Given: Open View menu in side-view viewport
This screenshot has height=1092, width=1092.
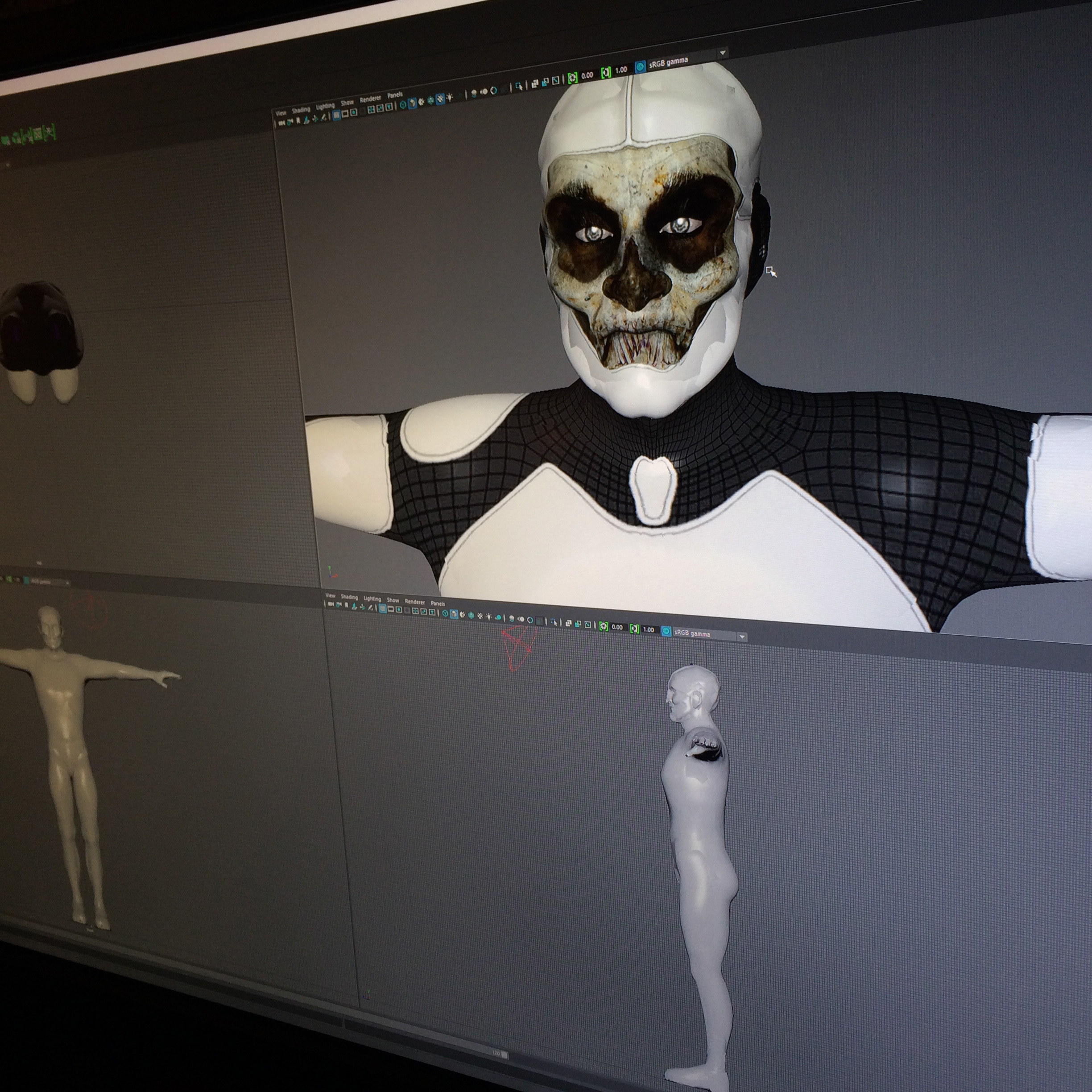Looking at the screenshot, I should pyautogui.click(x=331, y=596).
